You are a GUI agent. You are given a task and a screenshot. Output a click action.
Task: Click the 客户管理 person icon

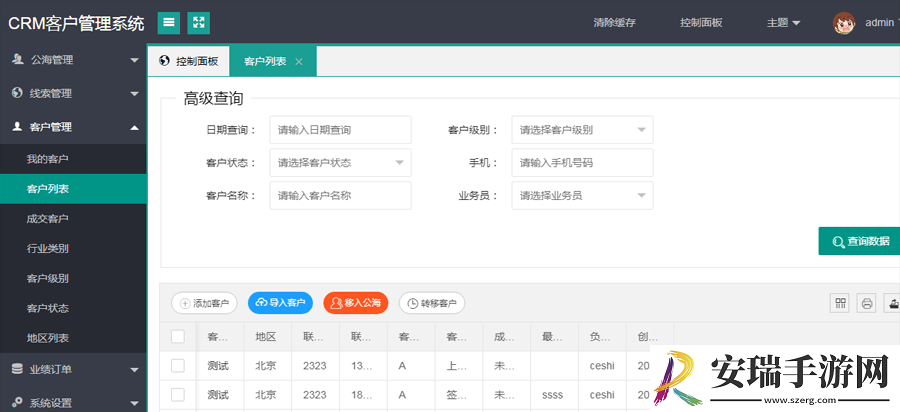[18, 127]
